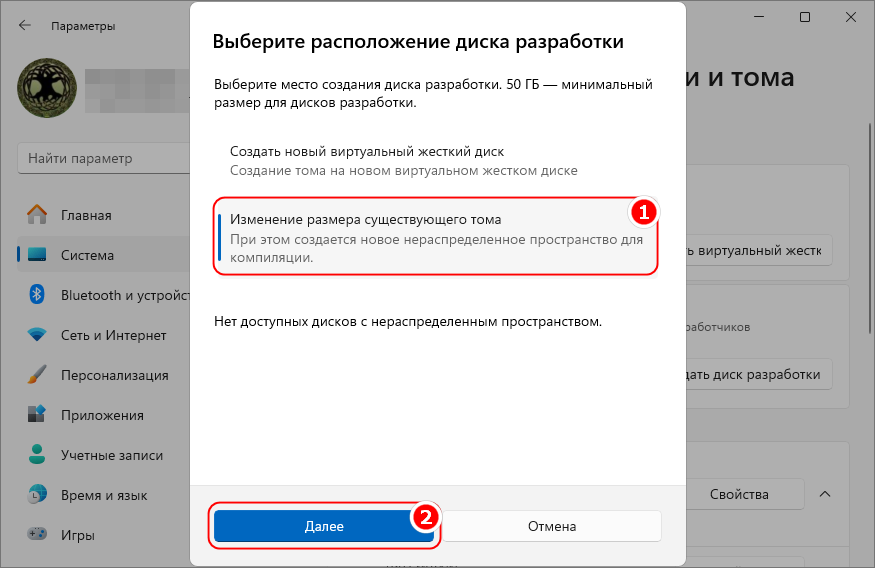This screenshot has width=875, height=568.
Task: Click the Отмена button
Action: click(552, 526)
